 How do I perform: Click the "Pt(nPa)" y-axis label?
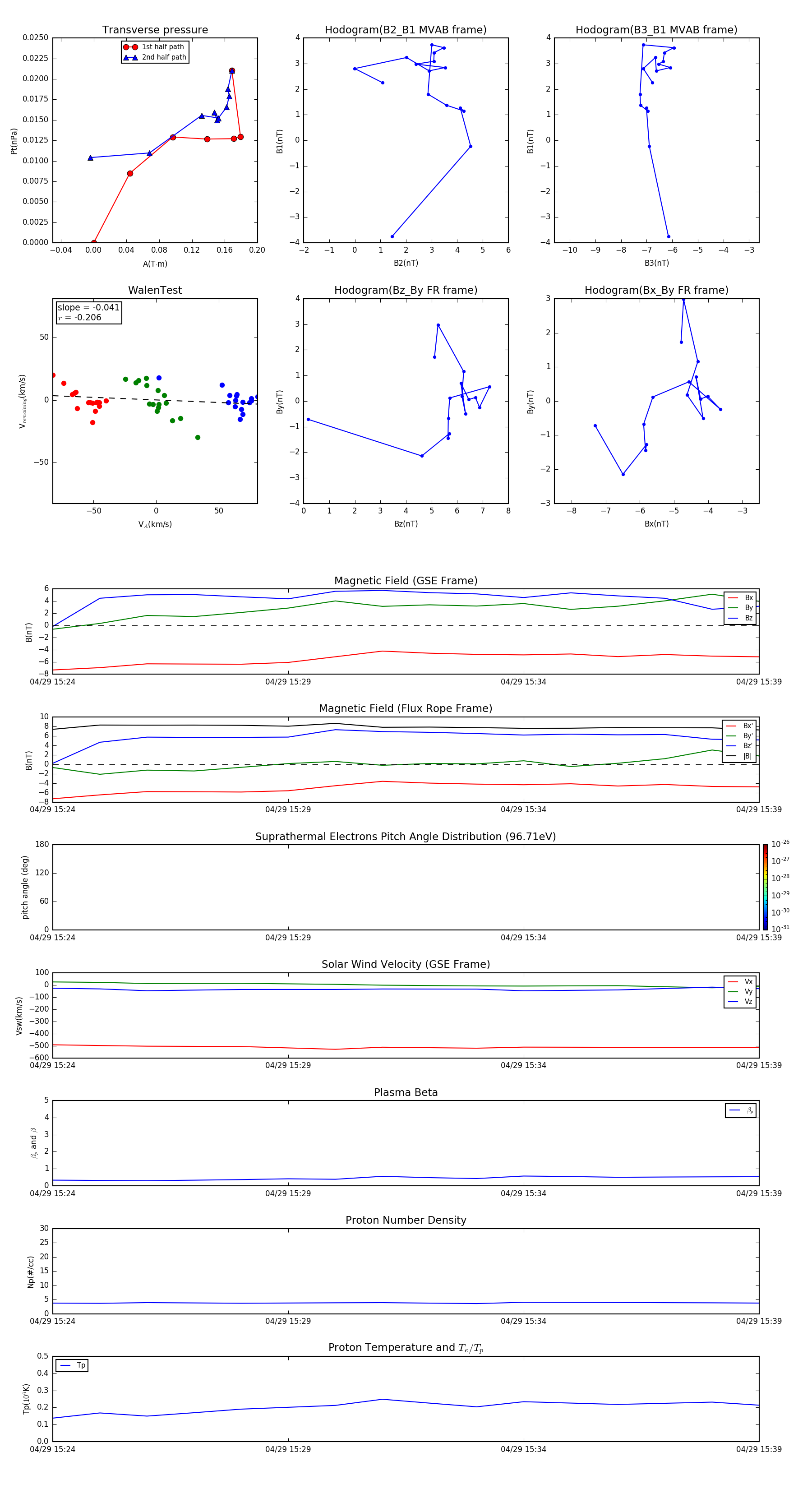tap(14, 141)
